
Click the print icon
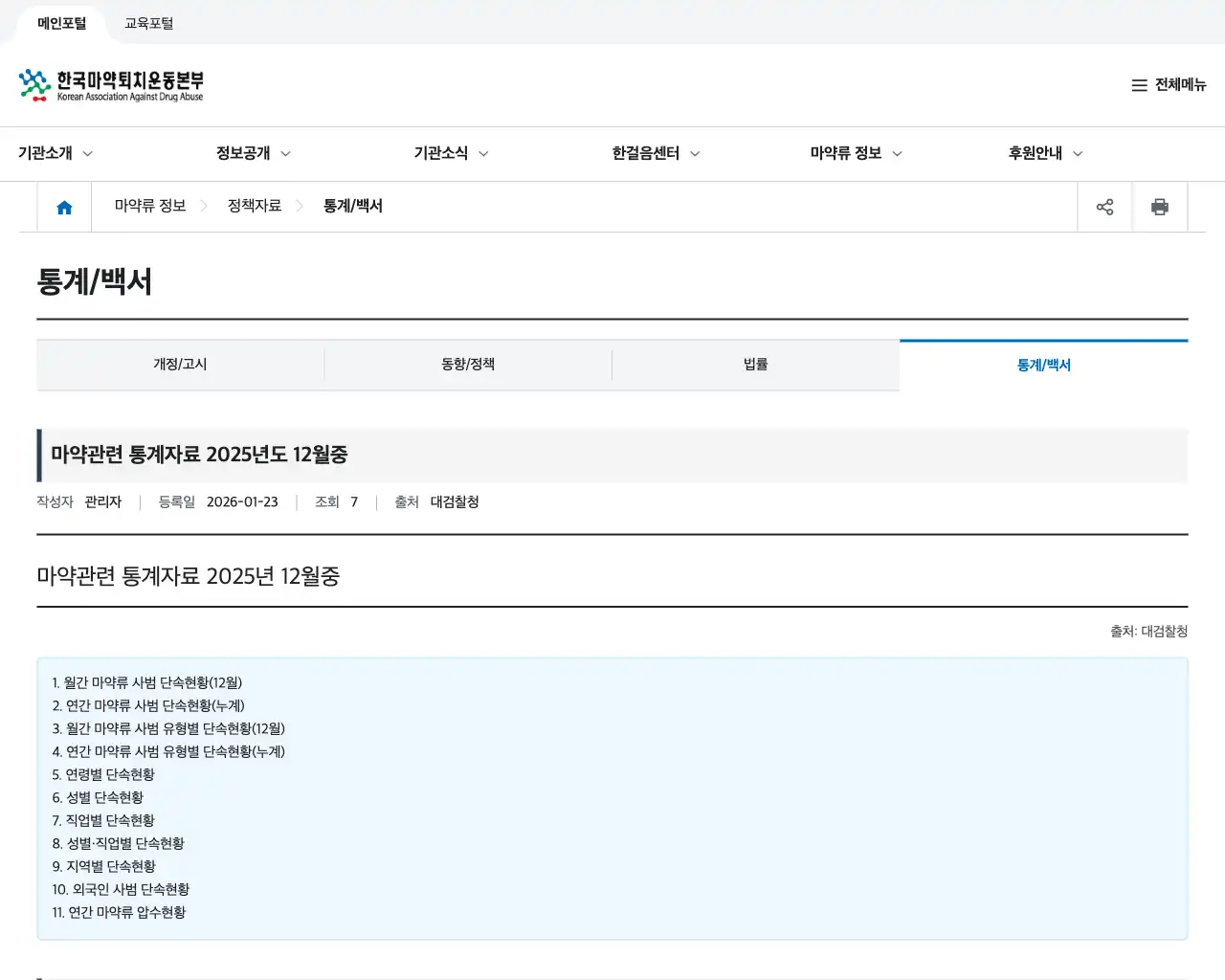[1160, 206]
